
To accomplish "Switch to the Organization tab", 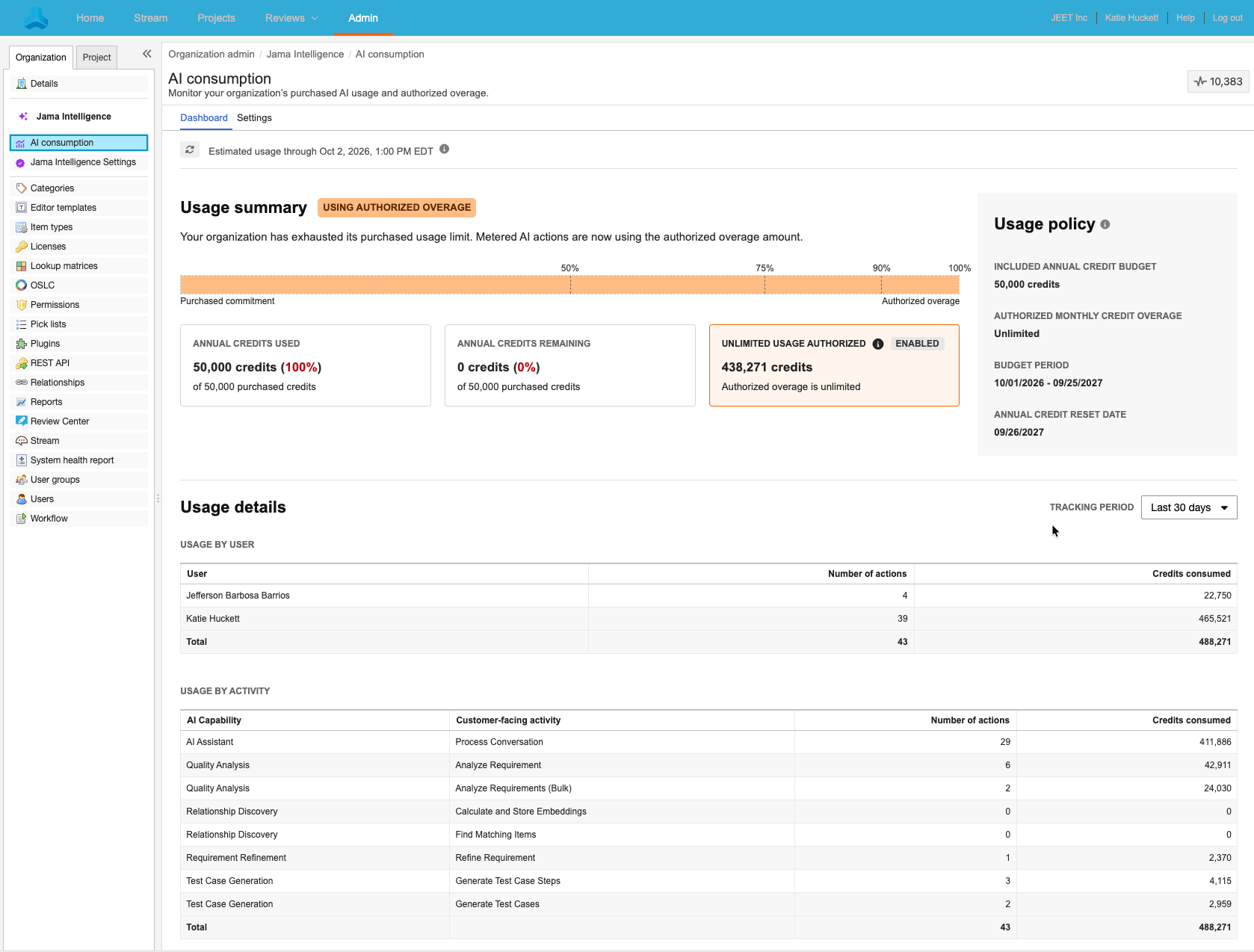I will pyautogui.click(x=41, y=58).
